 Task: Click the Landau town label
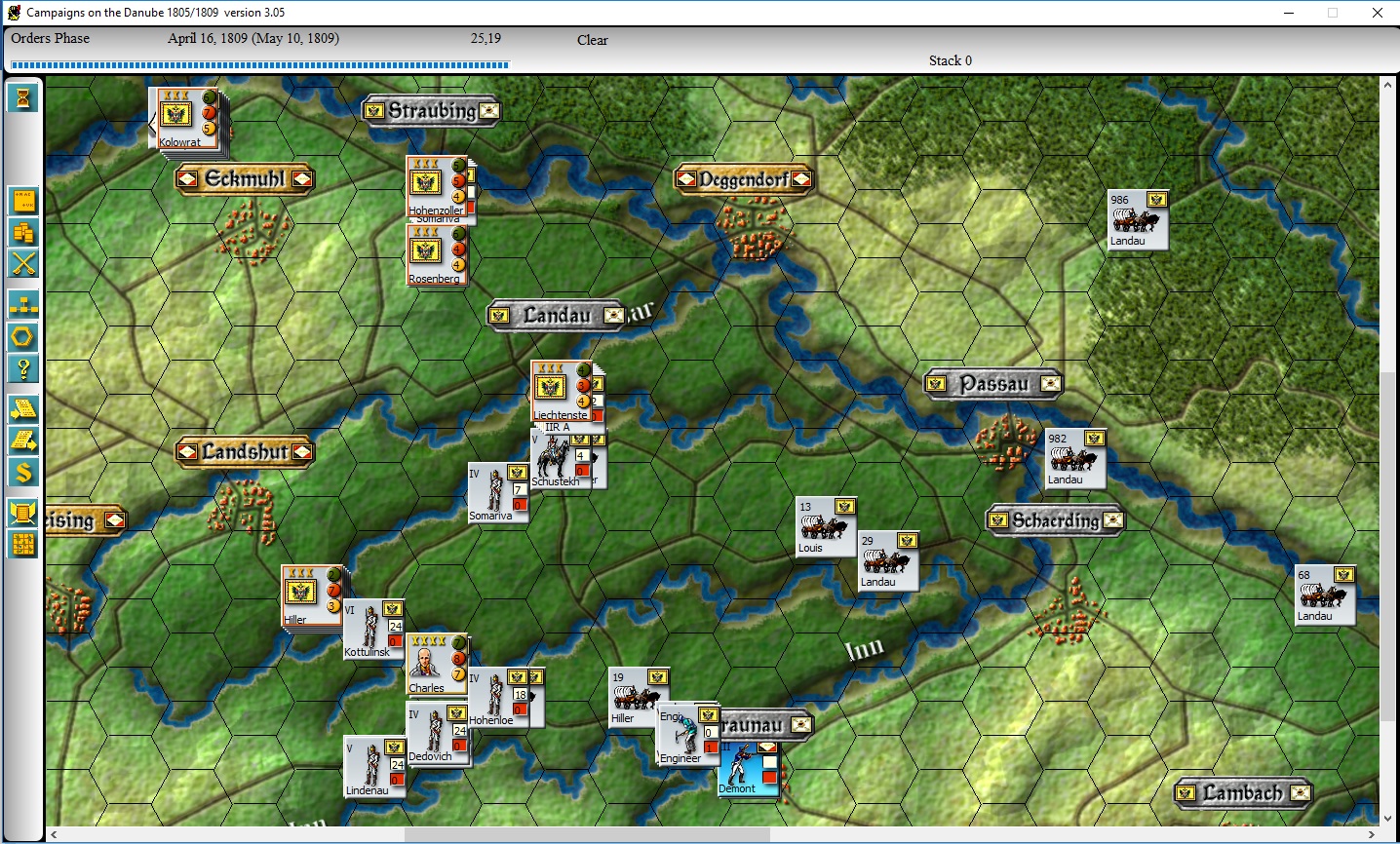click(557, 315)
